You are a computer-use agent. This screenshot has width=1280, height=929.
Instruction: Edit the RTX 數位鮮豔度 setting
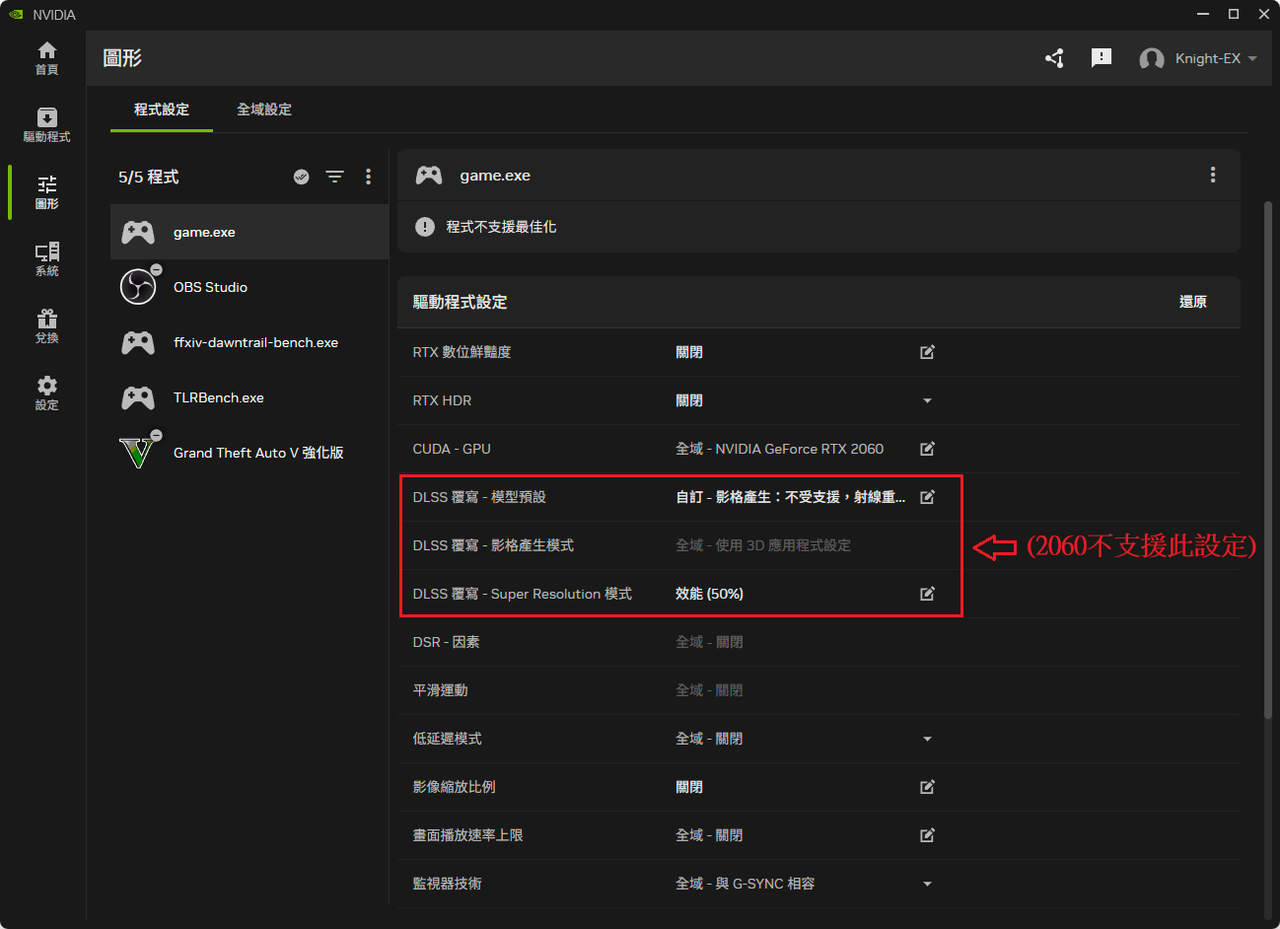pyautogui.click(x=927, y=352)
